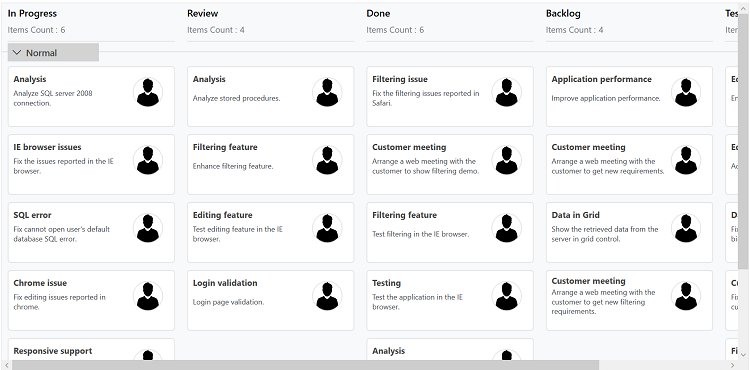Click avatar on Application performance card
The width and height of the screenshot is (750, 370).
pyautogui.click(x=686, y=92)
